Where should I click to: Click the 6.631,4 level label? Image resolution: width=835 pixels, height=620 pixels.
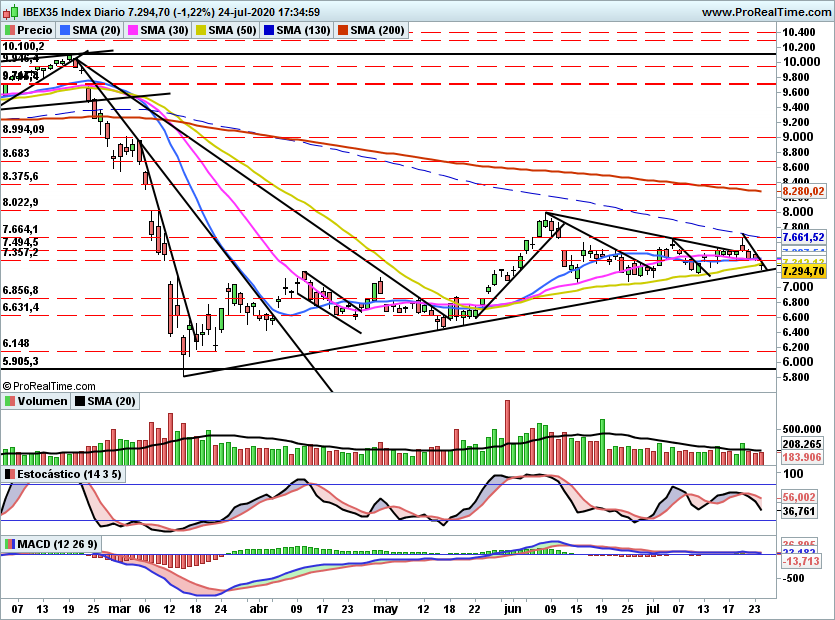pyautogui.click(x=20, y=307)
